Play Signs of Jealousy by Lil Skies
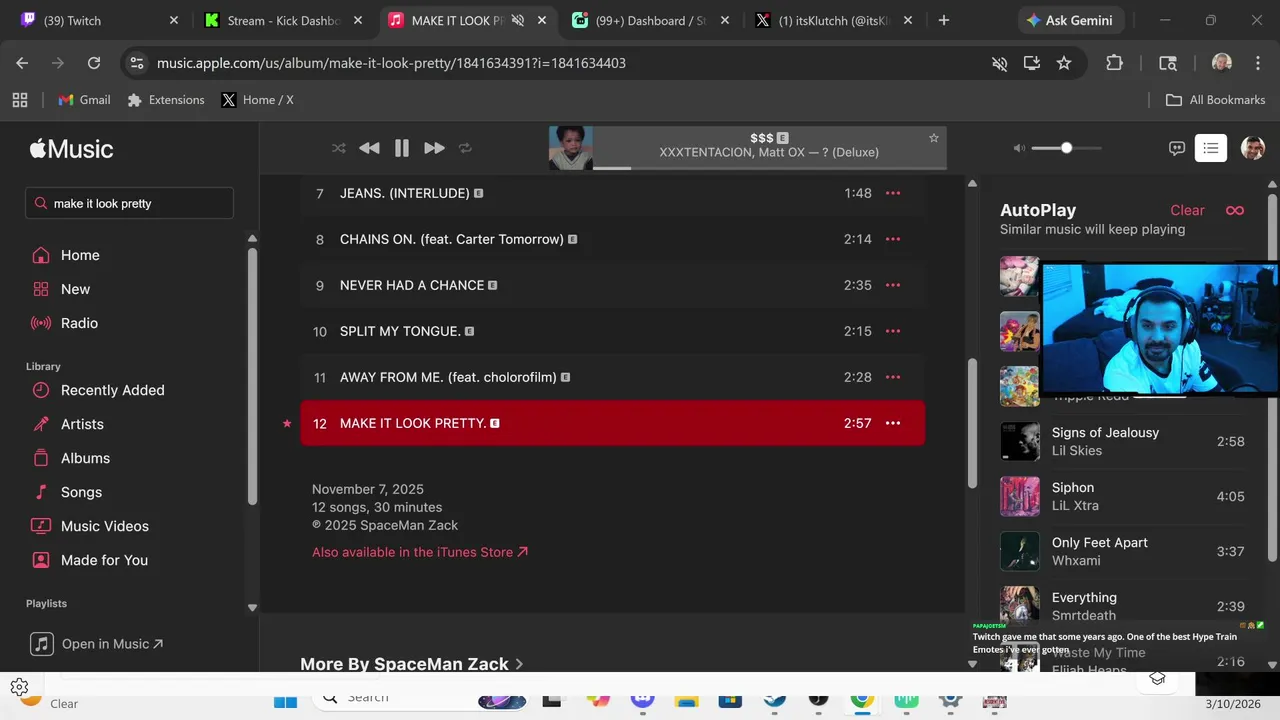 (x=1123, y=441)
